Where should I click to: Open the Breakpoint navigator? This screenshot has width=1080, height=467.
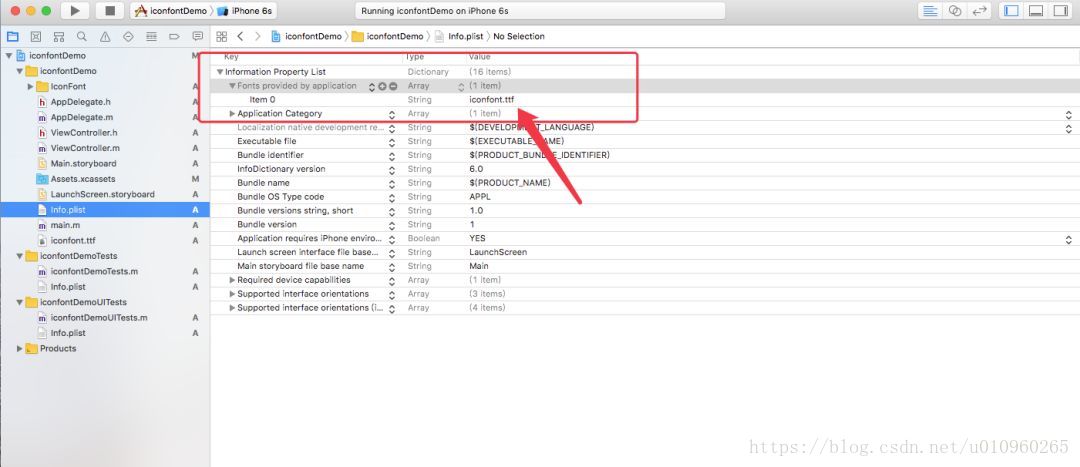pos(174,37)
